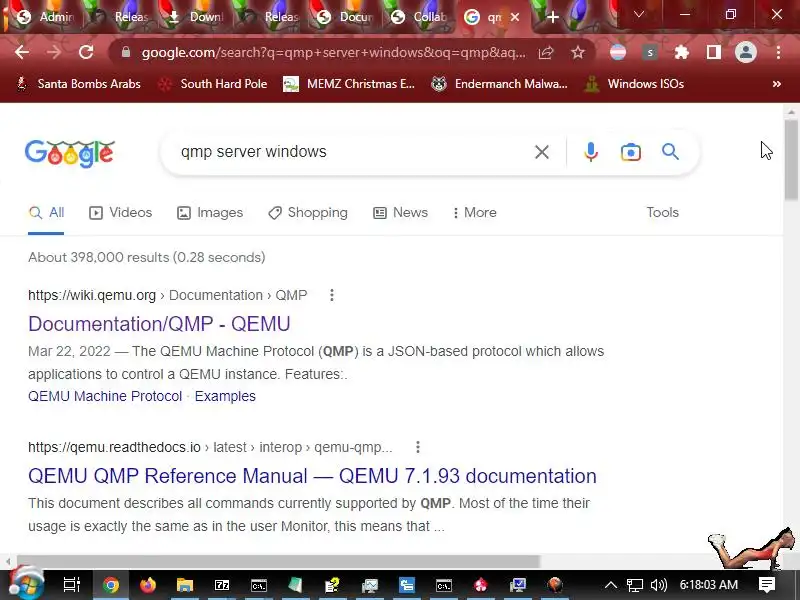The width and height of the screenshot is (800, 600).
Task: Click the address bar URL
Action: click(x=333, y=52)
